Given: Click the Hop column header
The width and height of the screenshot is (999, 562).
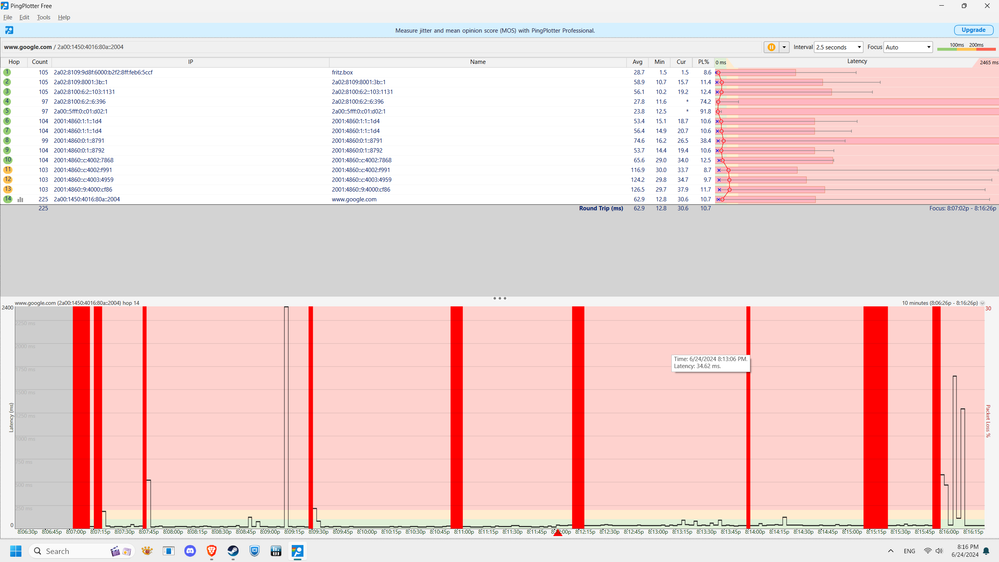Looking at the screenshot, I should [x=14, y=62].
